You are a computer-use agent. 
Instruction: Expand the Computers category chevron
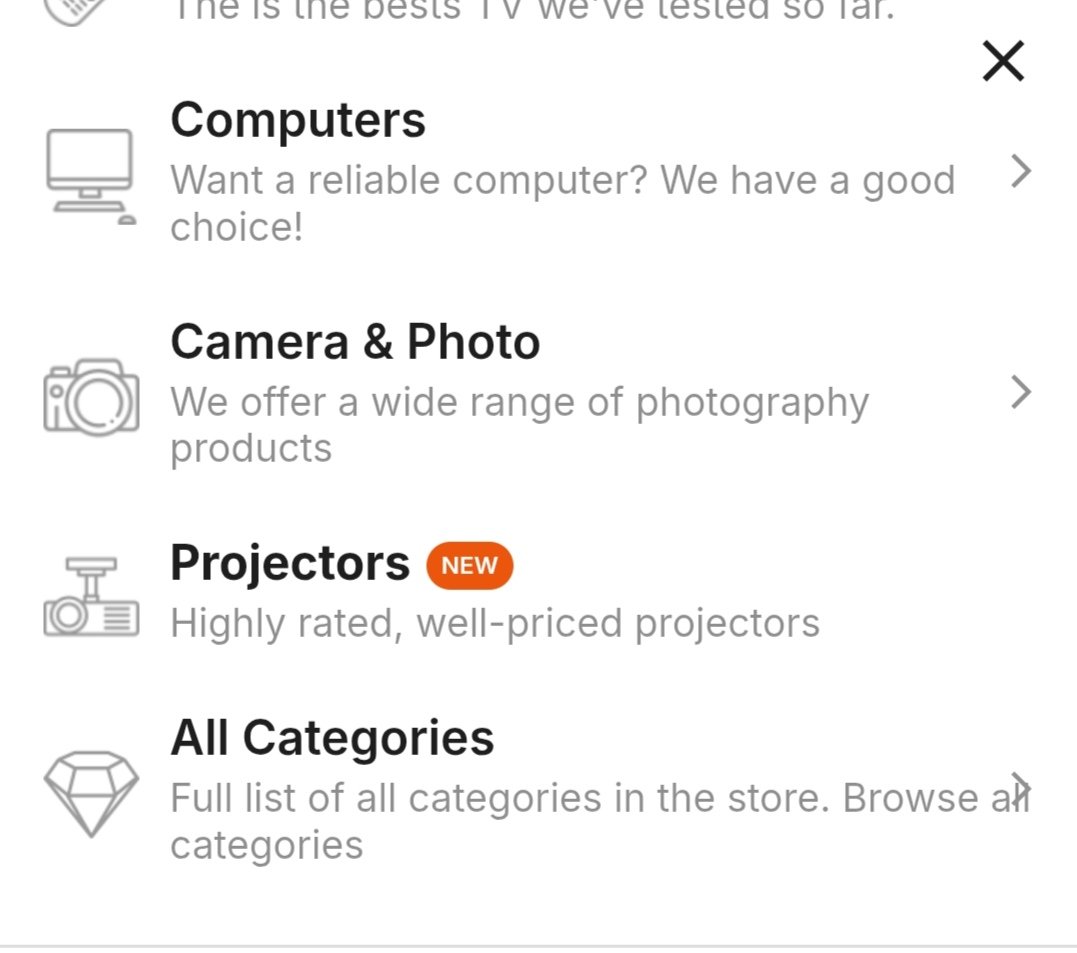(x=1020, y=172)
